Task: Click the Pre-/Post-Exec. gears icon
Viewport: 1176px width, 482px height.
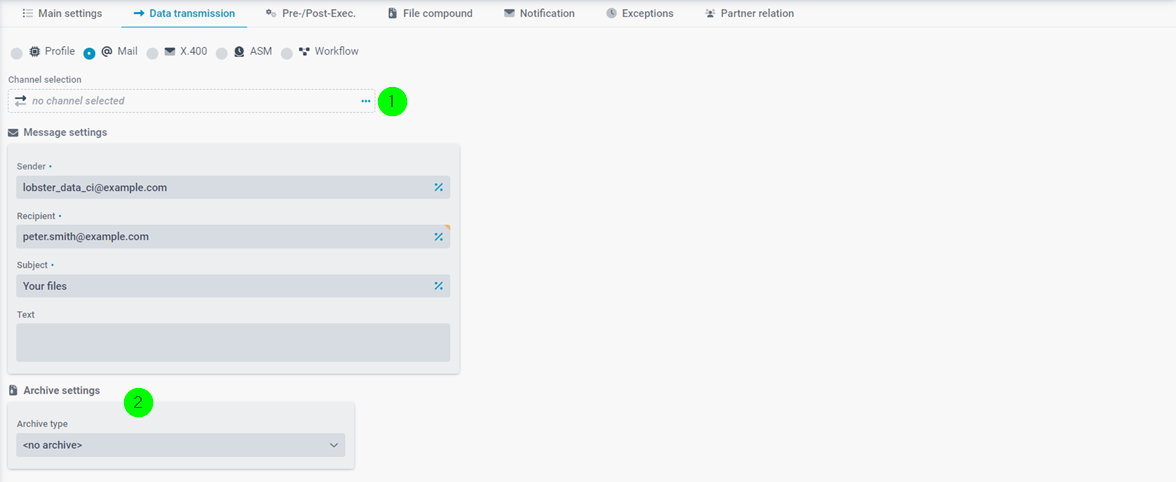Action: point(271,13)
